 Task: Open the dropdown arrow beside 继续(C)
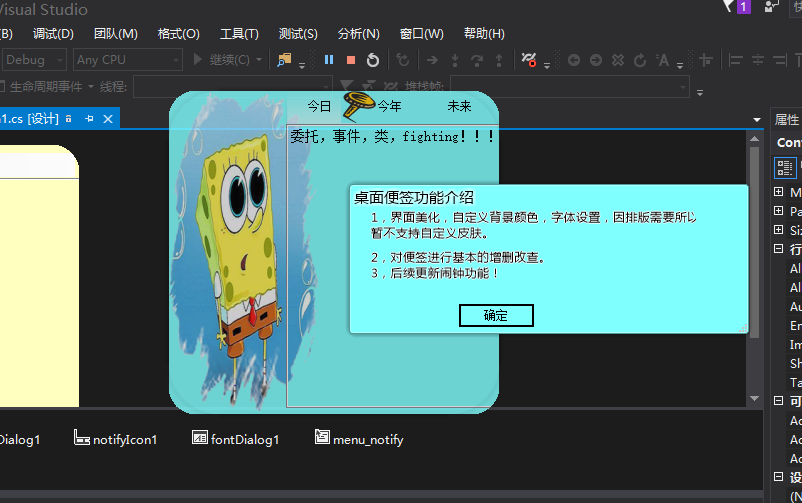pos(259,60)
